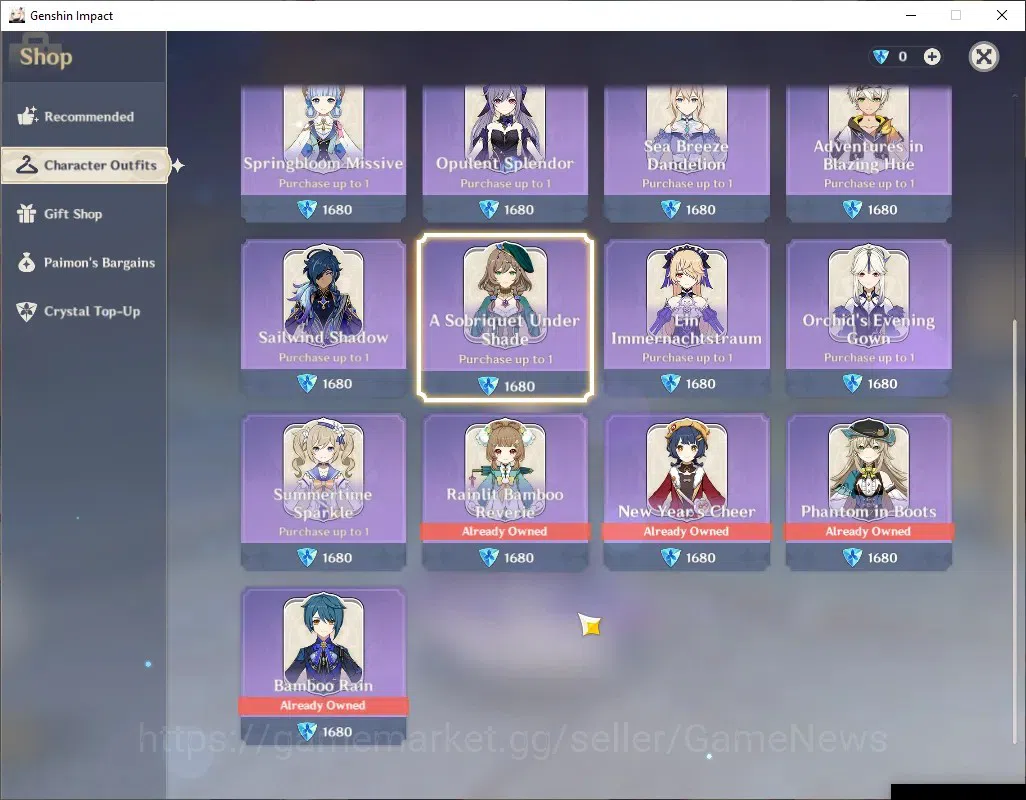Click the Shop title header
This screenshot has width=1026, height=800.
pos(46,57)
